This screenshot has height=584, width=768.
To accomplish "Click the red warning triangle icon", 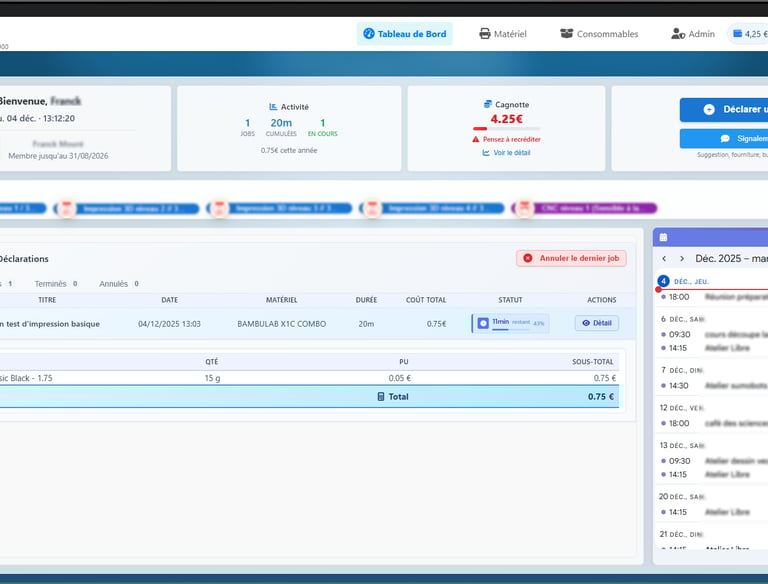I will 475,140.
